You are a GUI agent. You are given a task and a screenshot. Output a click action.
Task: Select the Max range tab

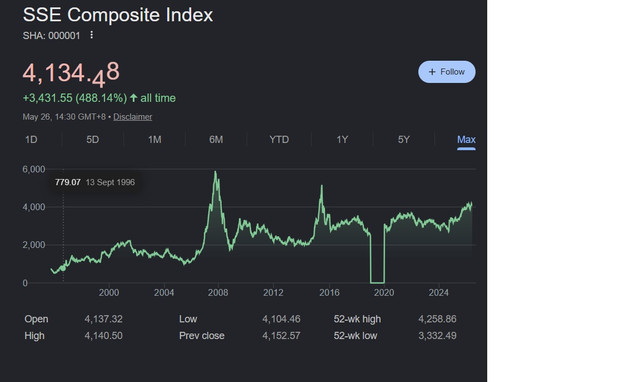pyautogui.click(x=466, y=140)
